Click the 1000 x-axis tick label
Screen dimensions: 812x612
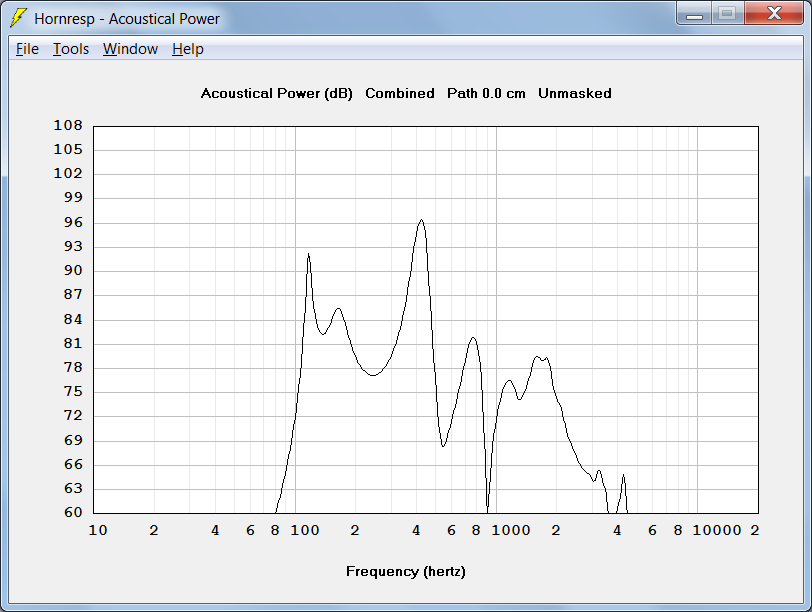[511, 530]
